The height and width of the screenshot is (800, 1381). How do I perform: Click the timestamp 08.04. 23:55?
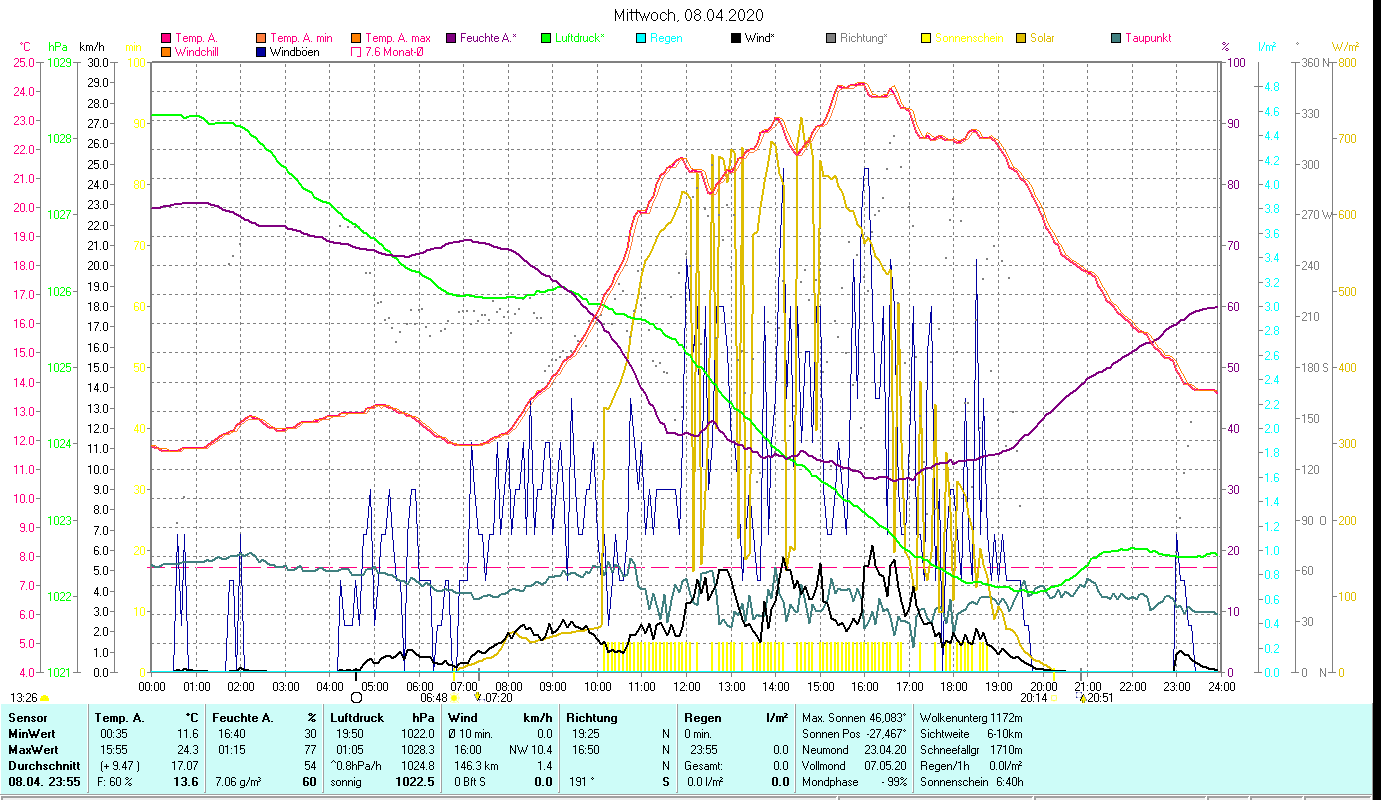[44, 782]
